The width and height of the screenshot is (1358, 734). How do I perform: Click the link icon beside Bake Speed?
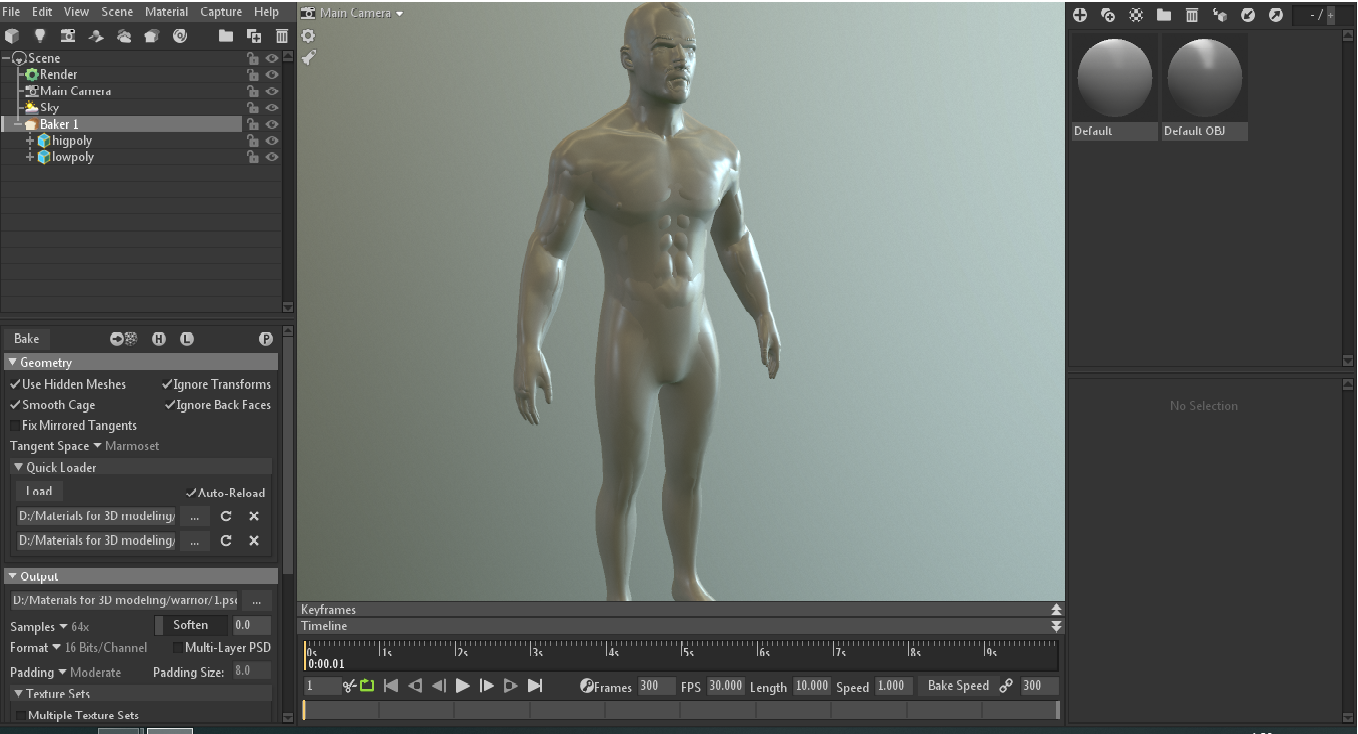(1006, 685)
